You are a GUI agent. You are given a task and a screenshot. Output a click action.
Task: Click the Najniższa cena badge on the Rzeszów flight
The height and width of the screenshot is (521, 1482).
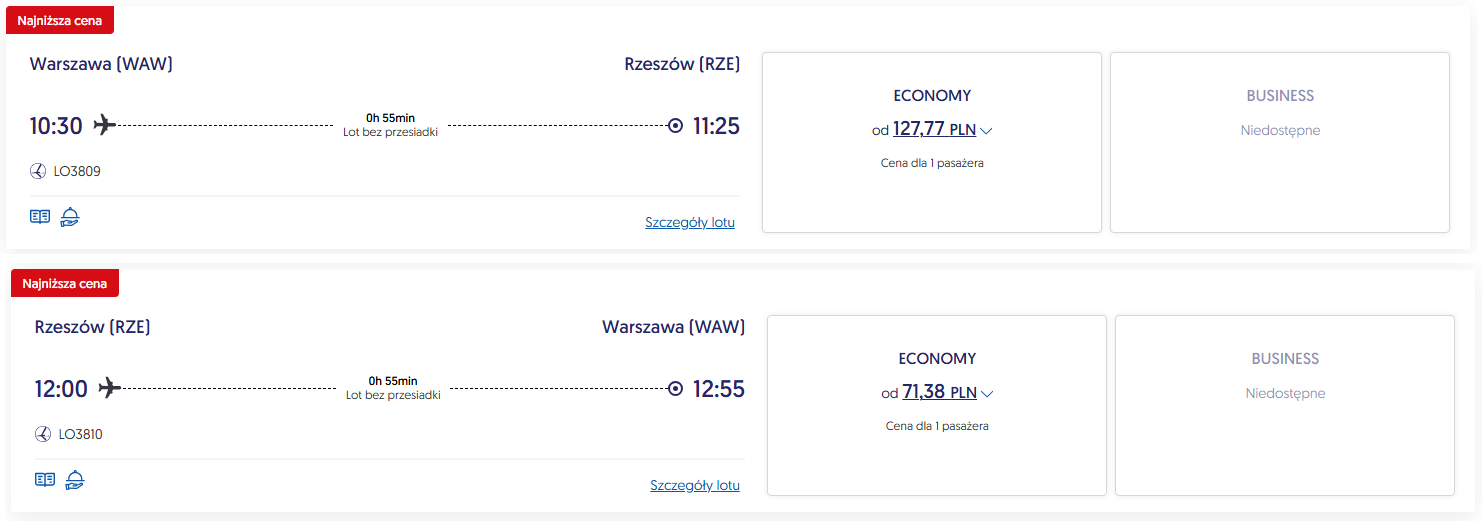pyautogui.click(x=65, y=284)
